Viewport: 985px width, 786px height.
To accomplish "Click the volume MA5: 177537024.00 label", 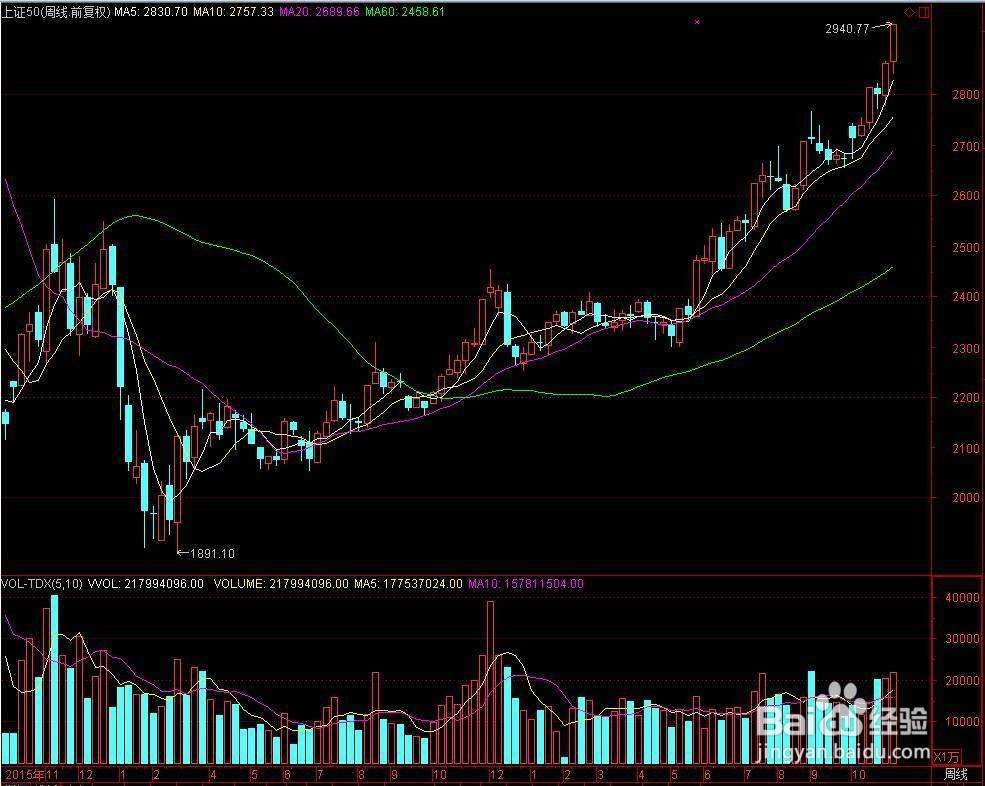I will [x=408, y=584].
